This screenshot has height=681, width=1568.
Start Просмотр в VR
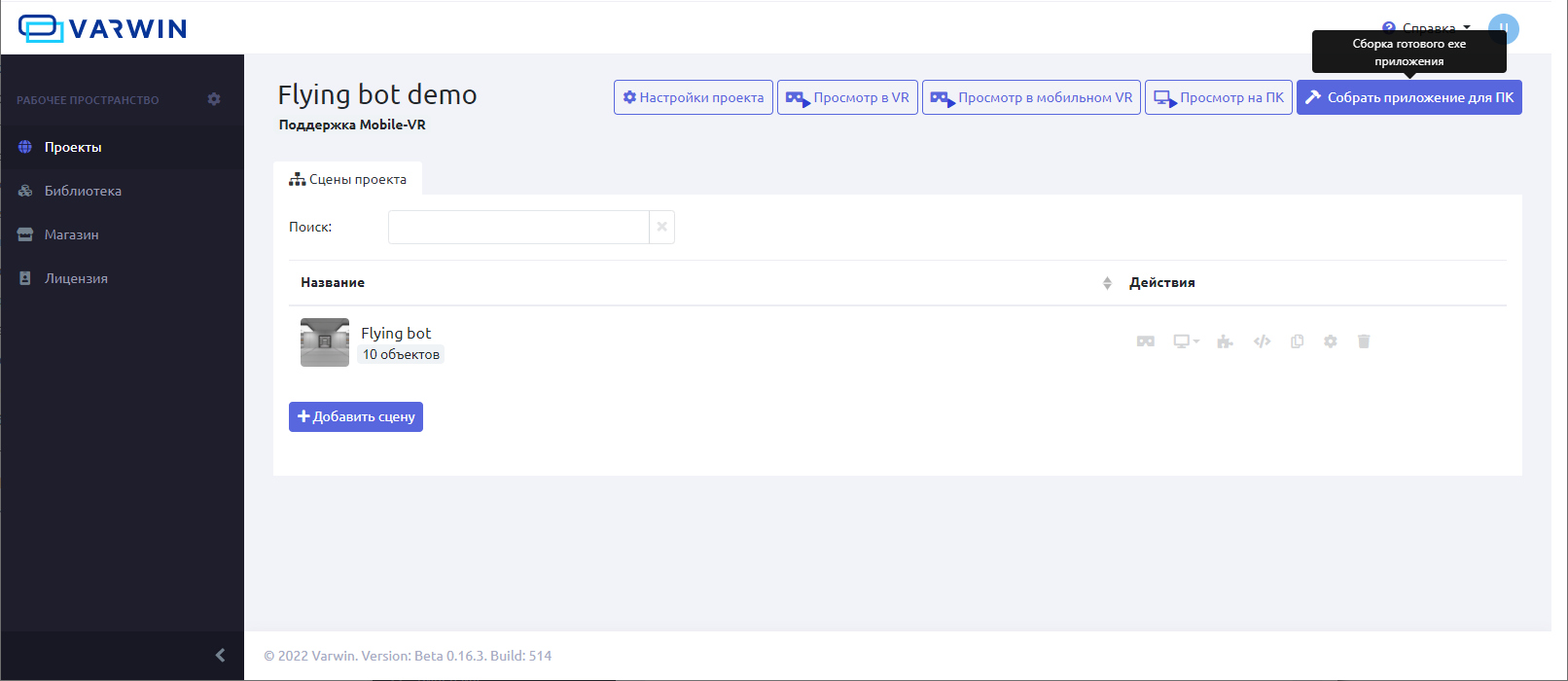847,97
